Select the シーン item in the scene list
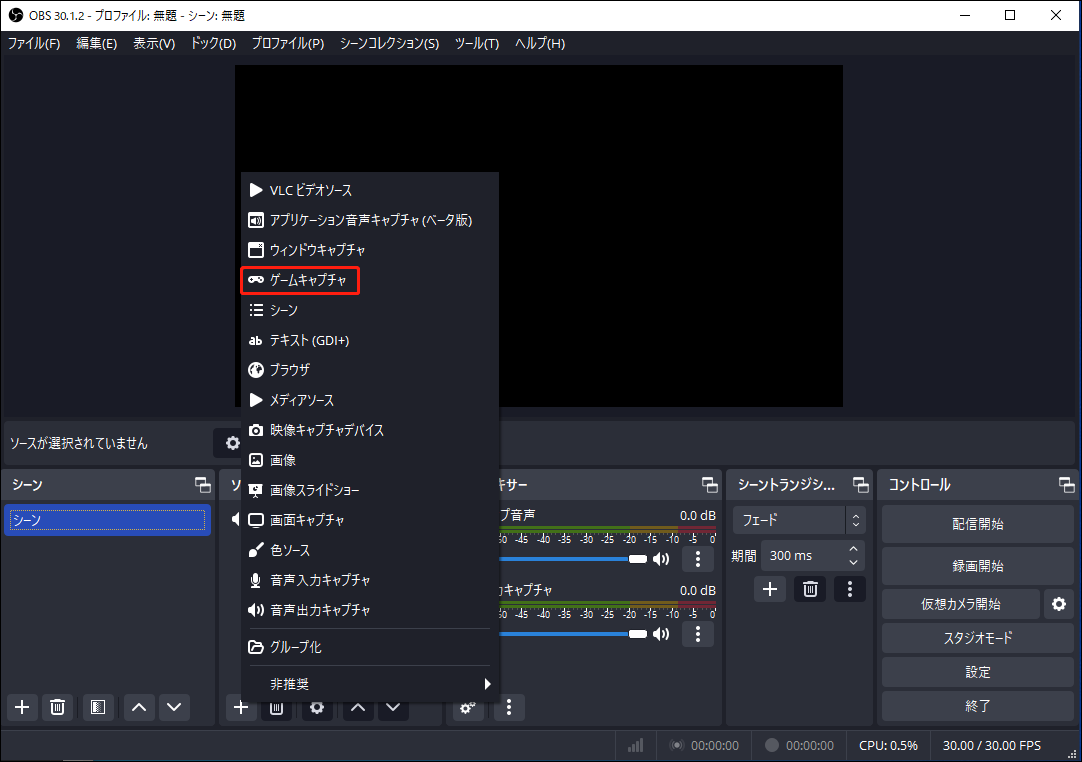 [x=107, y=520]
